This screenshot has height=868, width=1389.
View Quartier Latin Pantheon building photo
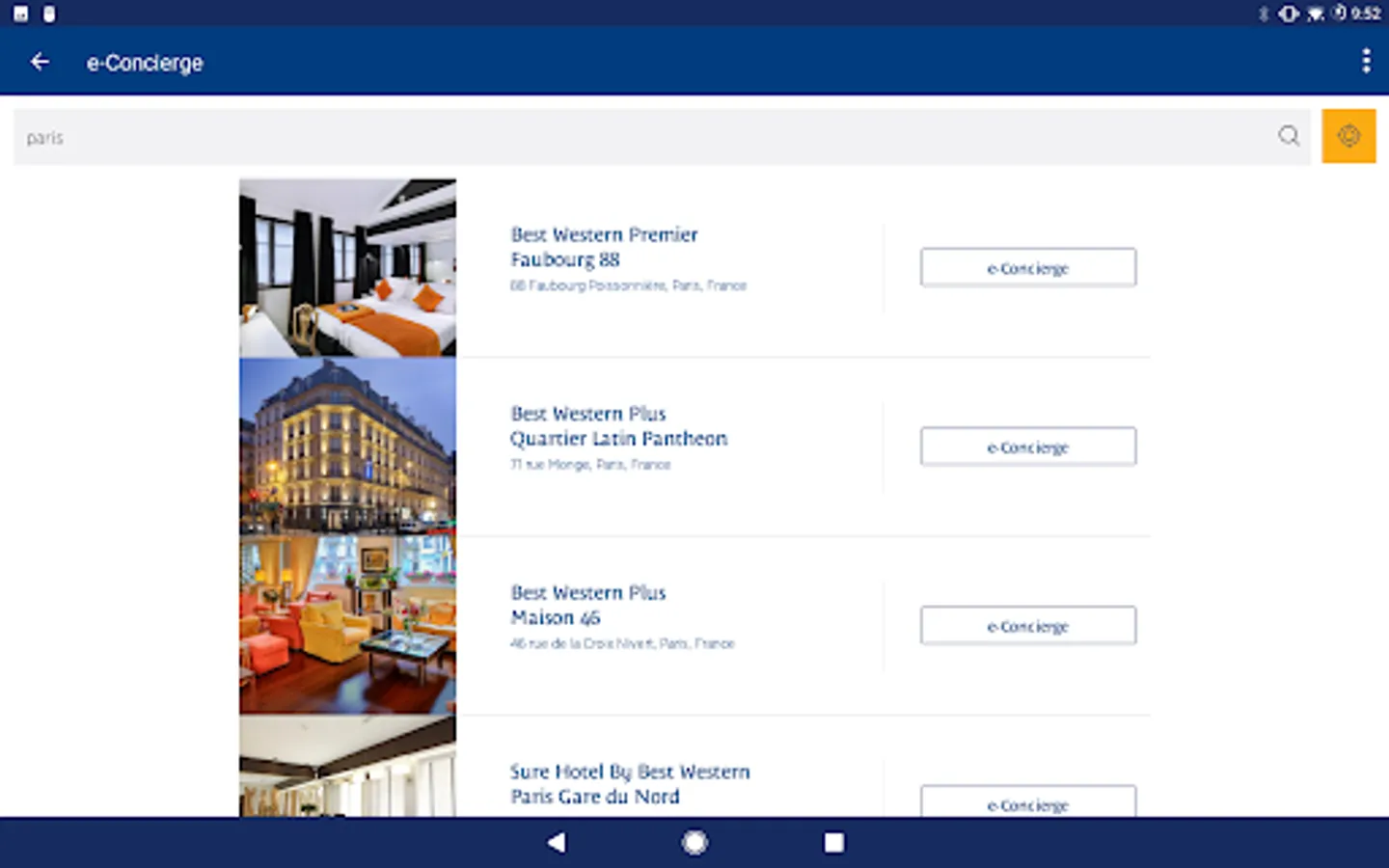(348, 447)
